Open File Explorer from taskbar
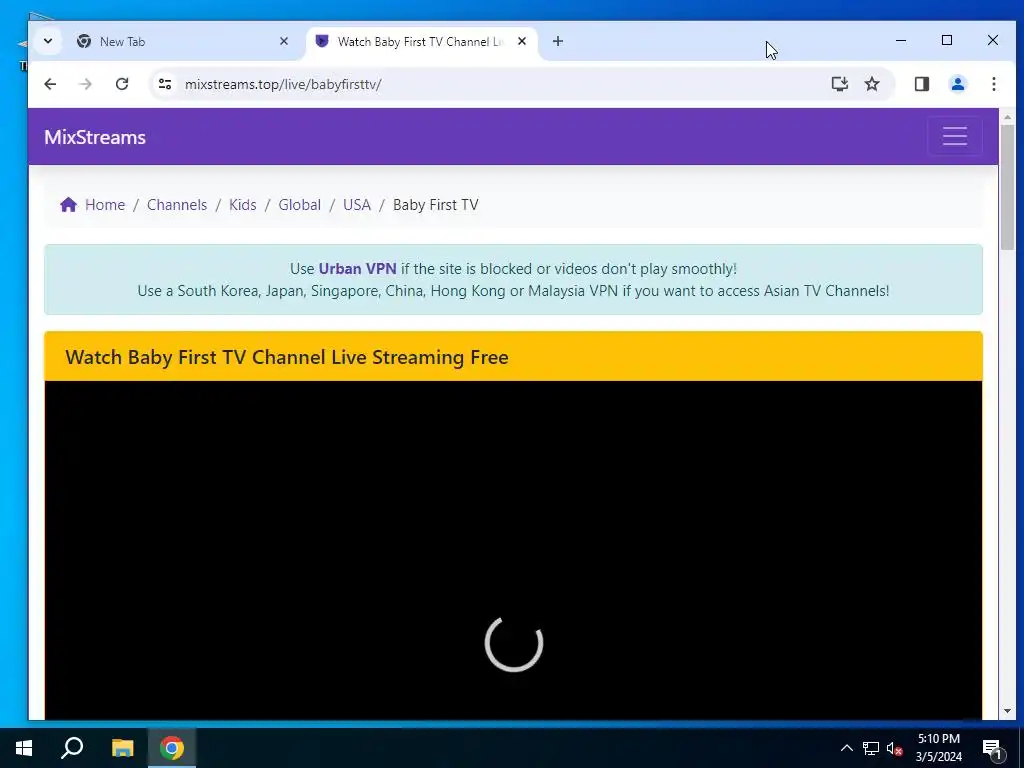The height and width of the screenshot is (768, 1024). (x=122, y=748)
